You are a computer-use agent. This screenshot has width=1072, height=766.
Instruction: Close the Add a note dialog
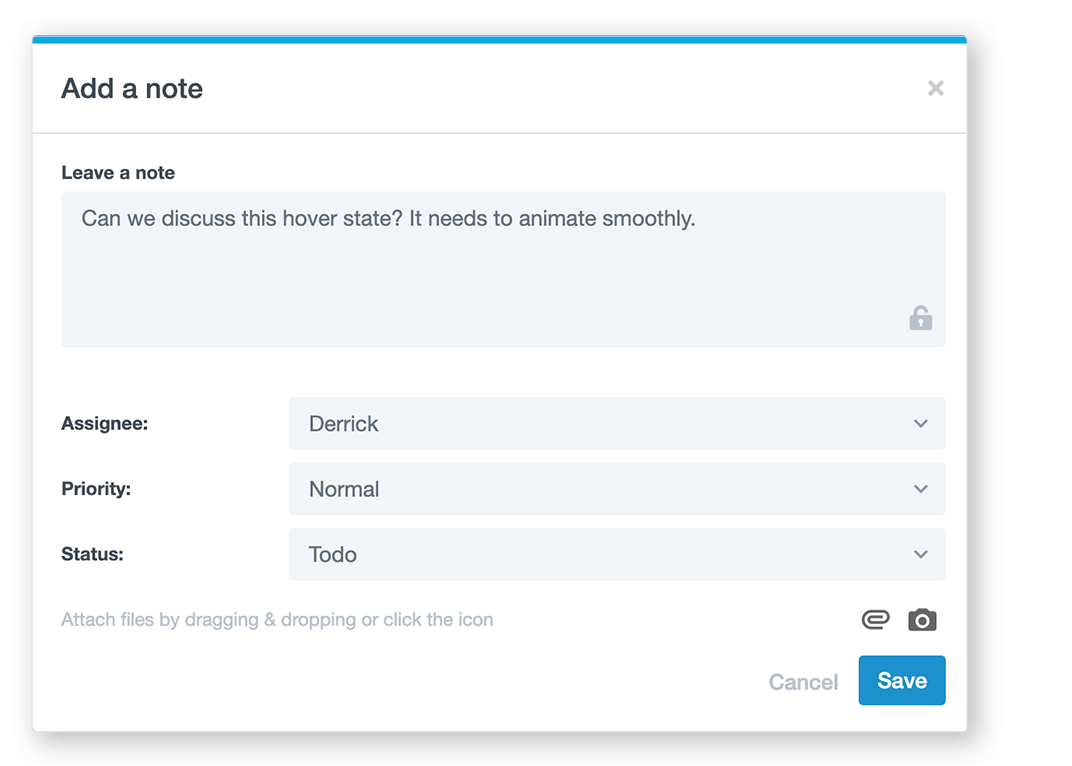(936, 88)
